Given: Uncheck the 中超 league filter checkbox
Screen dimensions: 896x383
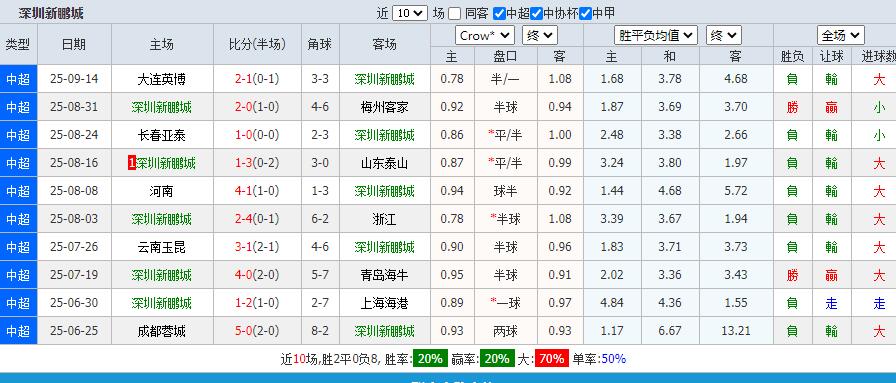Looking at the screenshot, I should pyautogui.click(x=499, y=13).
